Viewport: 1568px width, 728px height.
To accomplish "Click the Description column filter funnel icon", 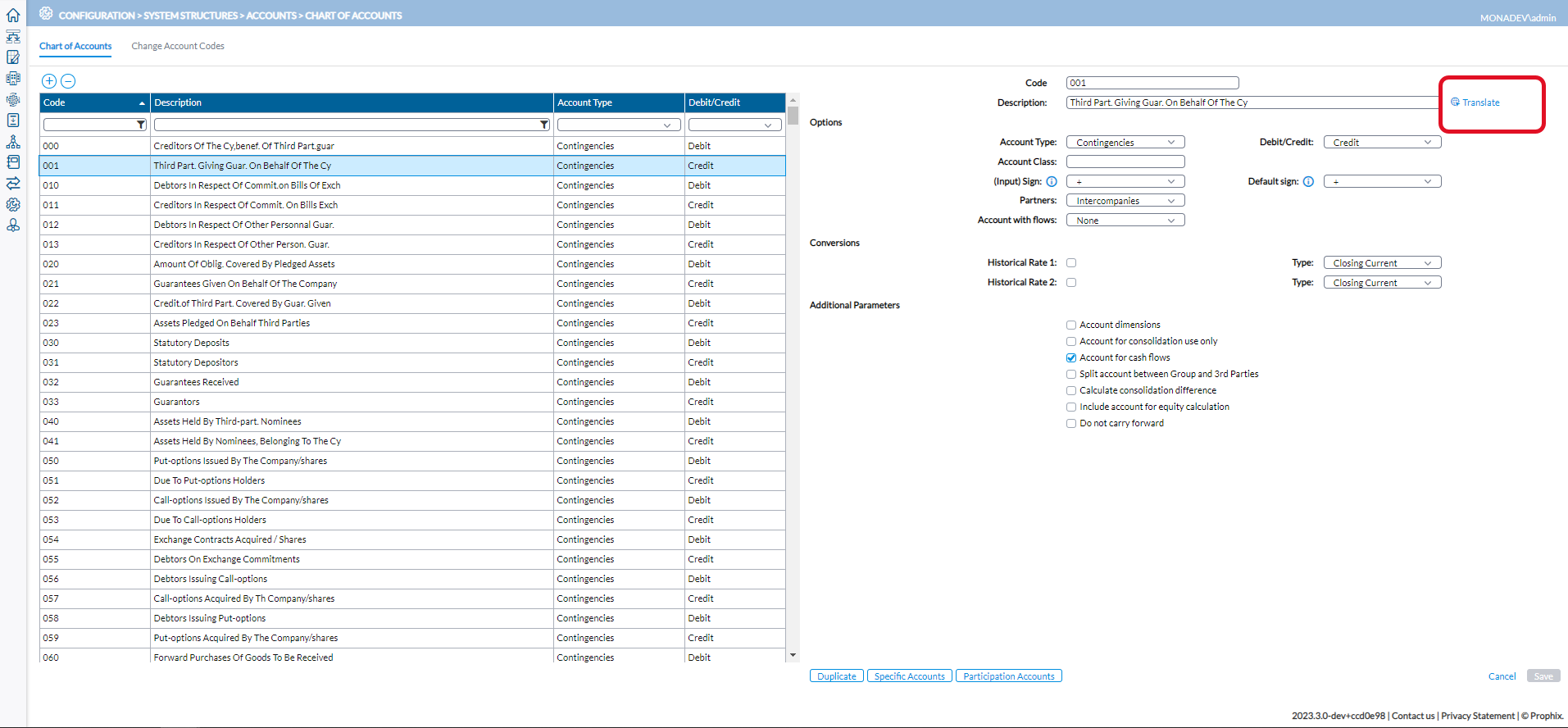I will coord(544,125).
